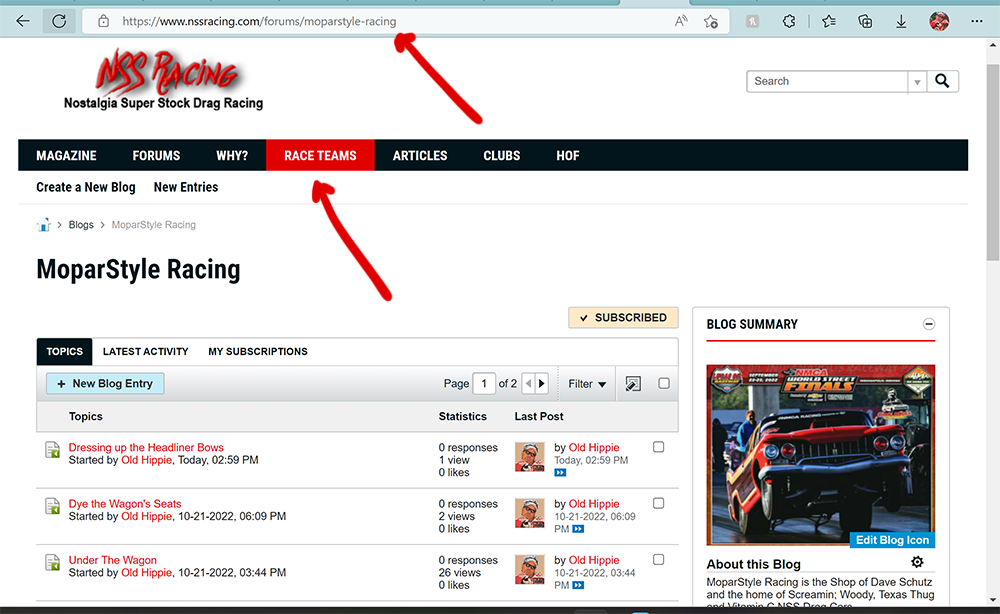This screenshot has height=614, width=1000.
Task: Click topic icon for Dressing up the Headliner Bows
Action: tap(52, 450)
